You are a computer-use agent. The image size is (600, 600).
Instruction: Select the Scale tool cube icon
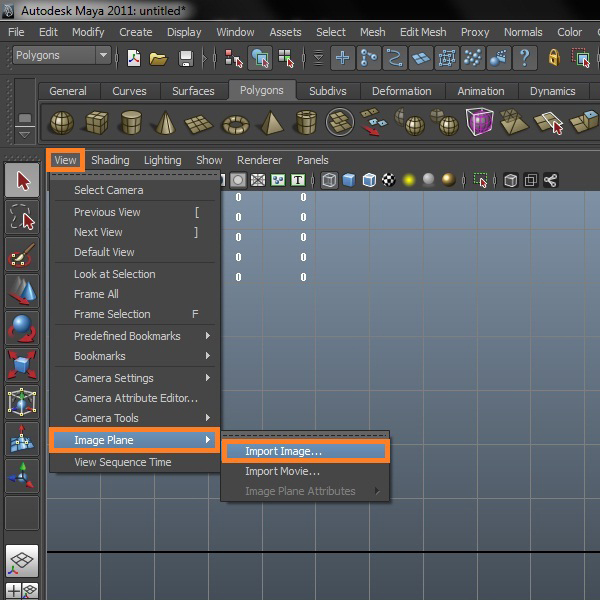point(22,365)
